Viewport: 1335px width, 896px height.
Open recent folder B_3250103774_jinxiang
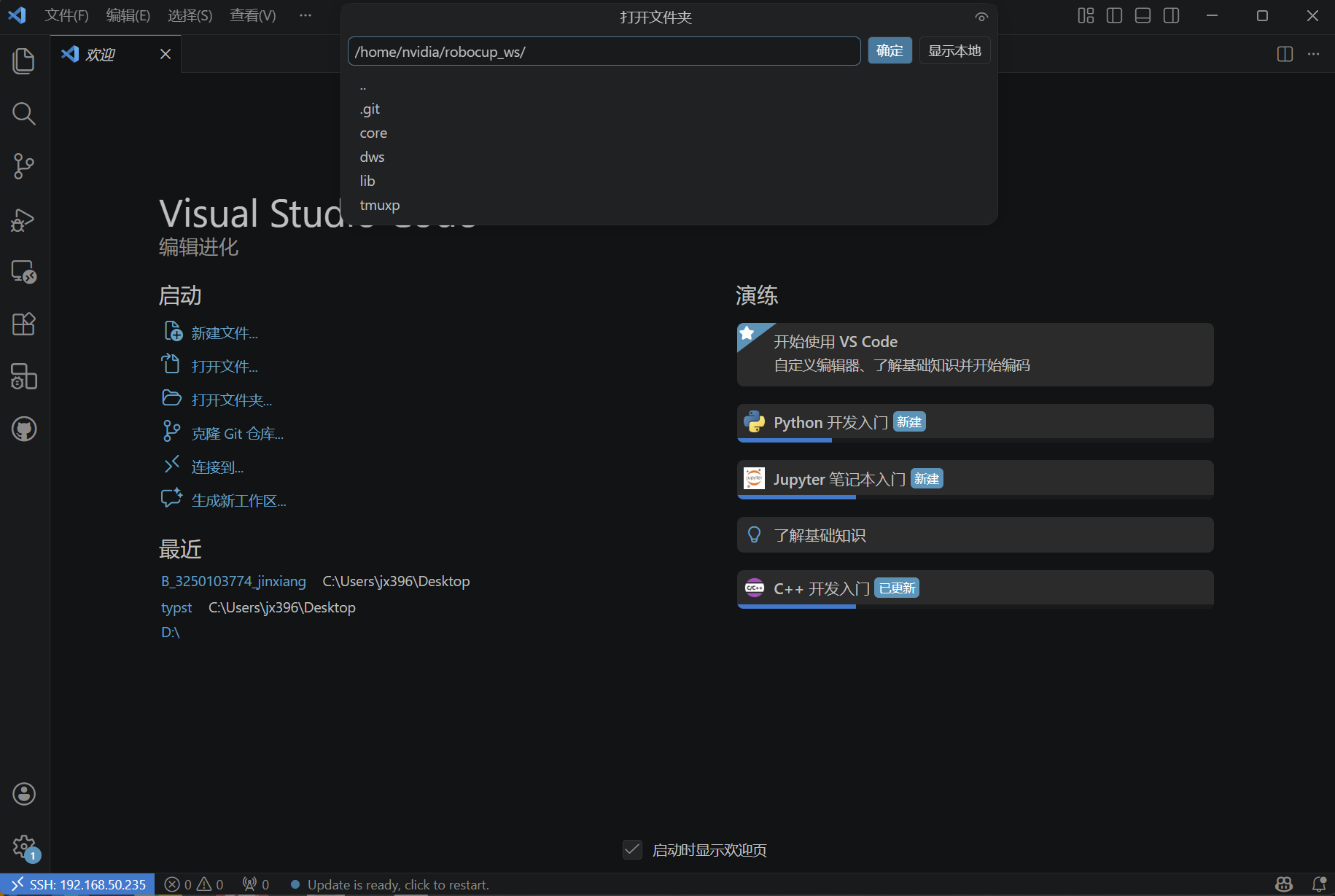point(233,581)
